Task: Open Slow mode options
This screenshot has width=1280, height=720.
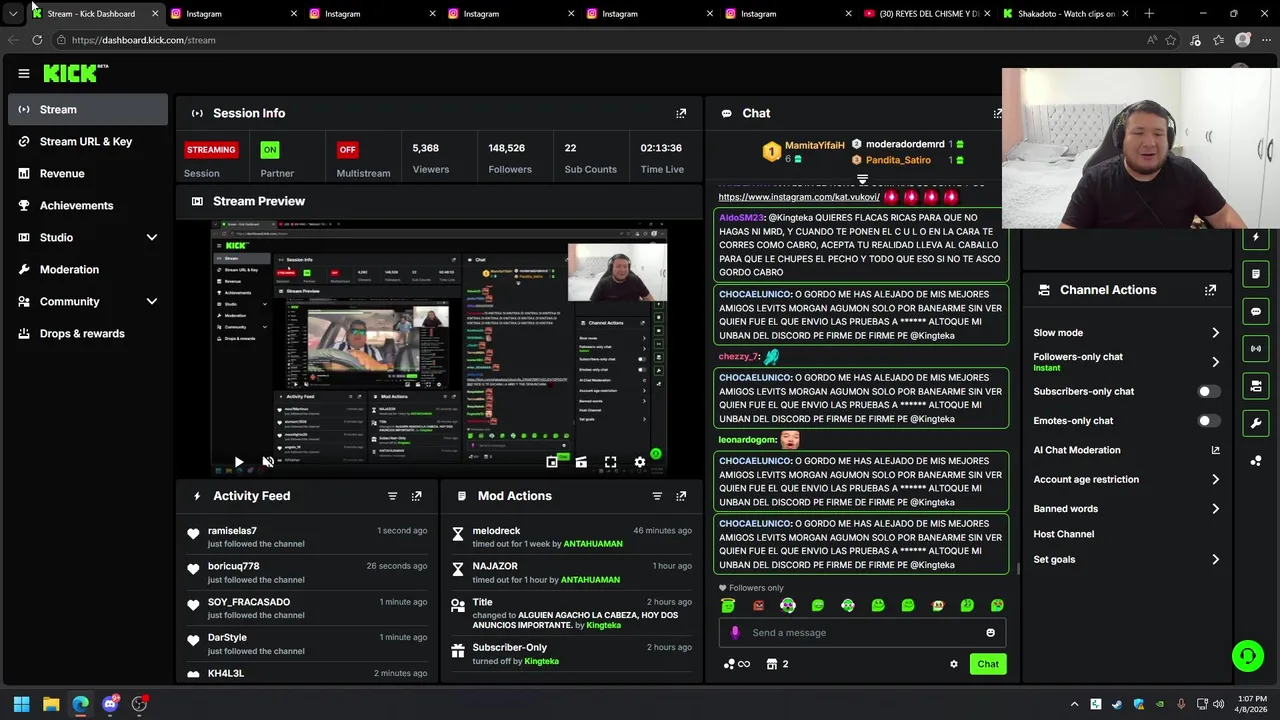Action: click(x=1126, y=333)
